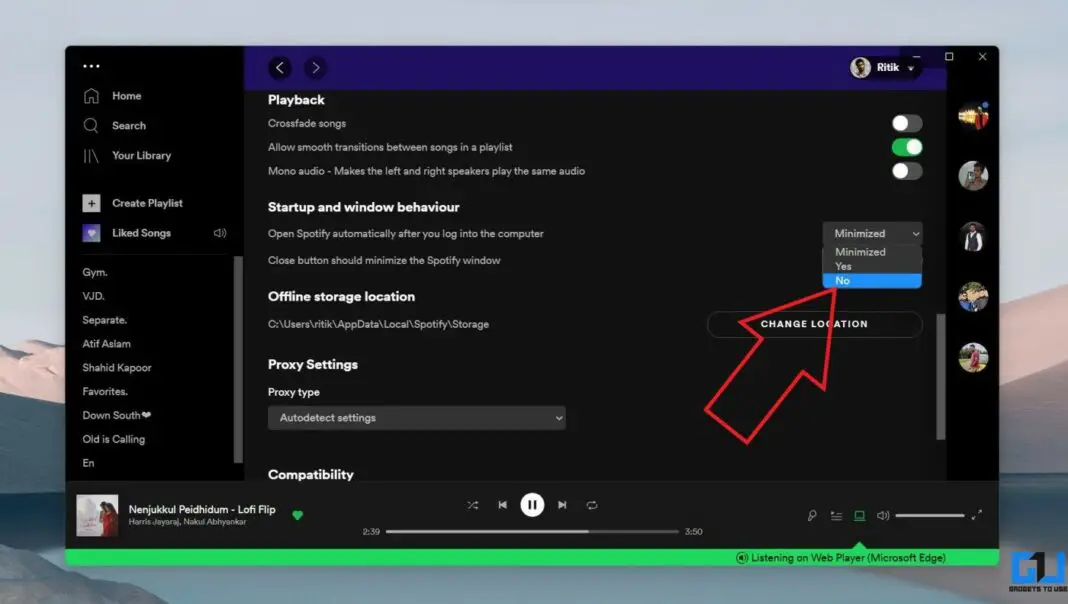Click the queue icon in bottom bar

[x=836, y=515]
